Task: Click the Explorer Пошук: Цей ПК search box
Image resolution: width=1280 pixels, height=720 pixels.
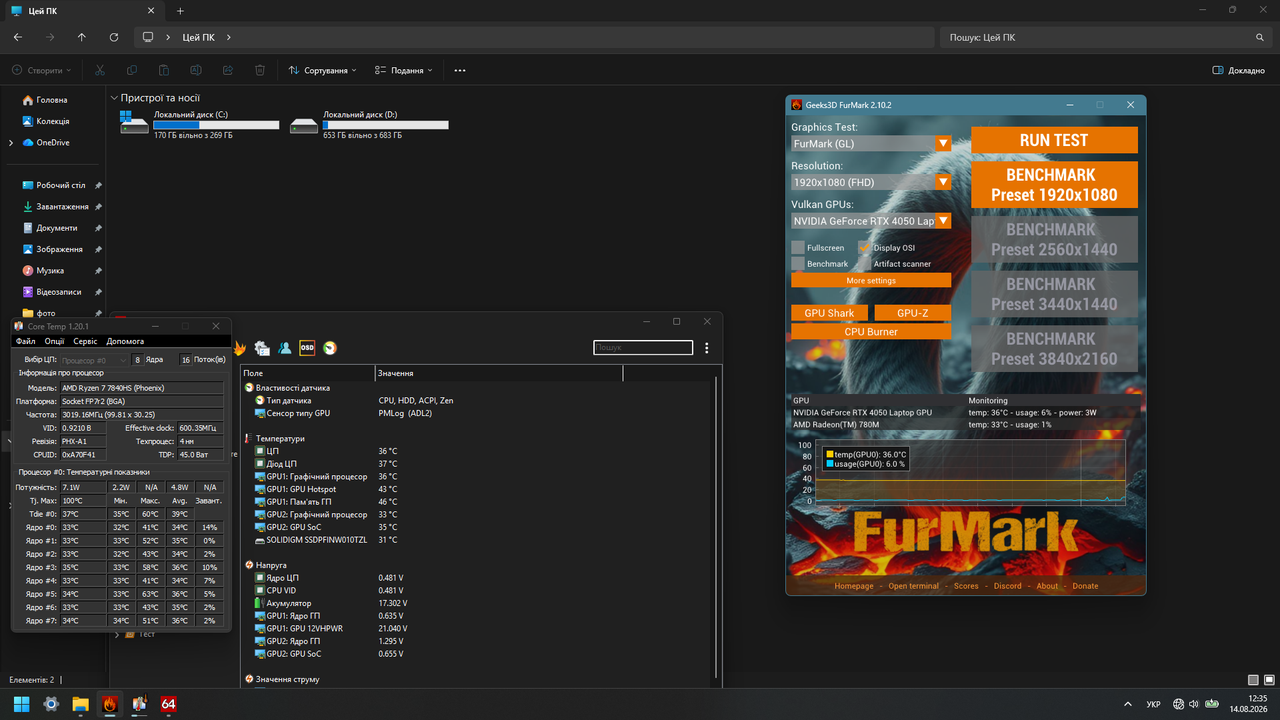Action: [x=1105, y=37]
